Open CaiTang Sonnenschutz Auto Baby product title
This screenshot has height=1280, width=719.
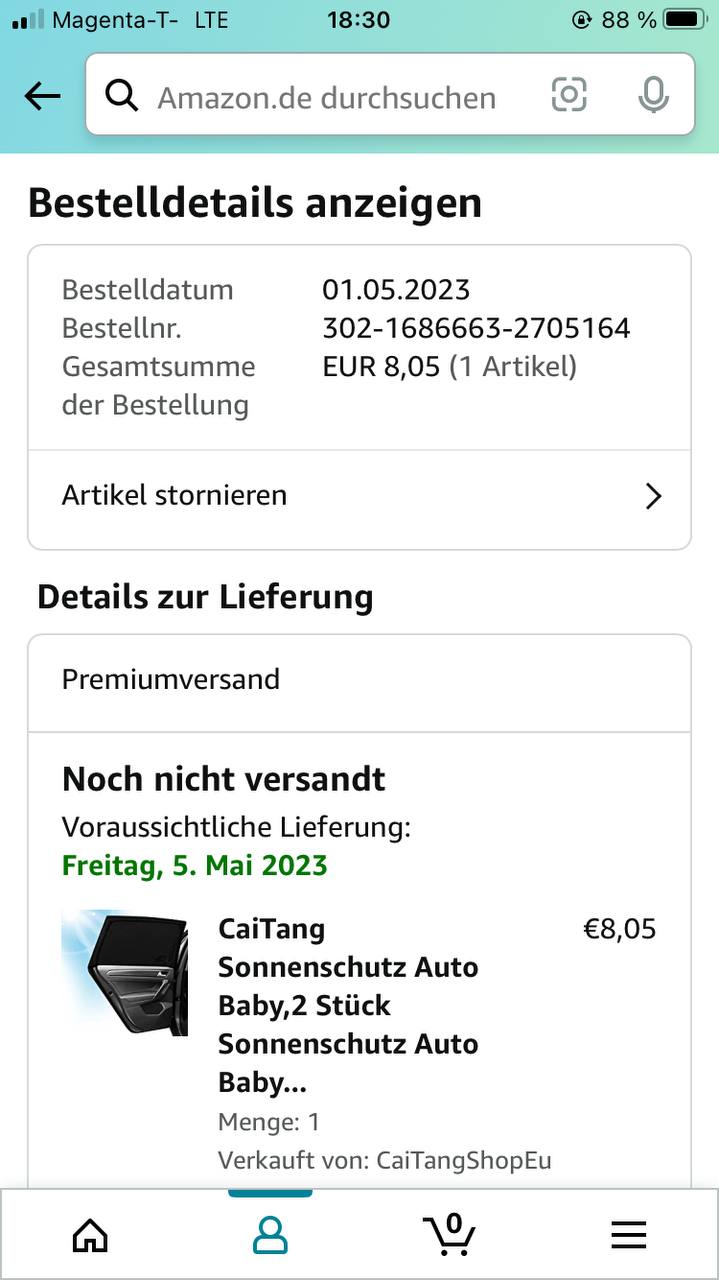tap(348, 1005)
